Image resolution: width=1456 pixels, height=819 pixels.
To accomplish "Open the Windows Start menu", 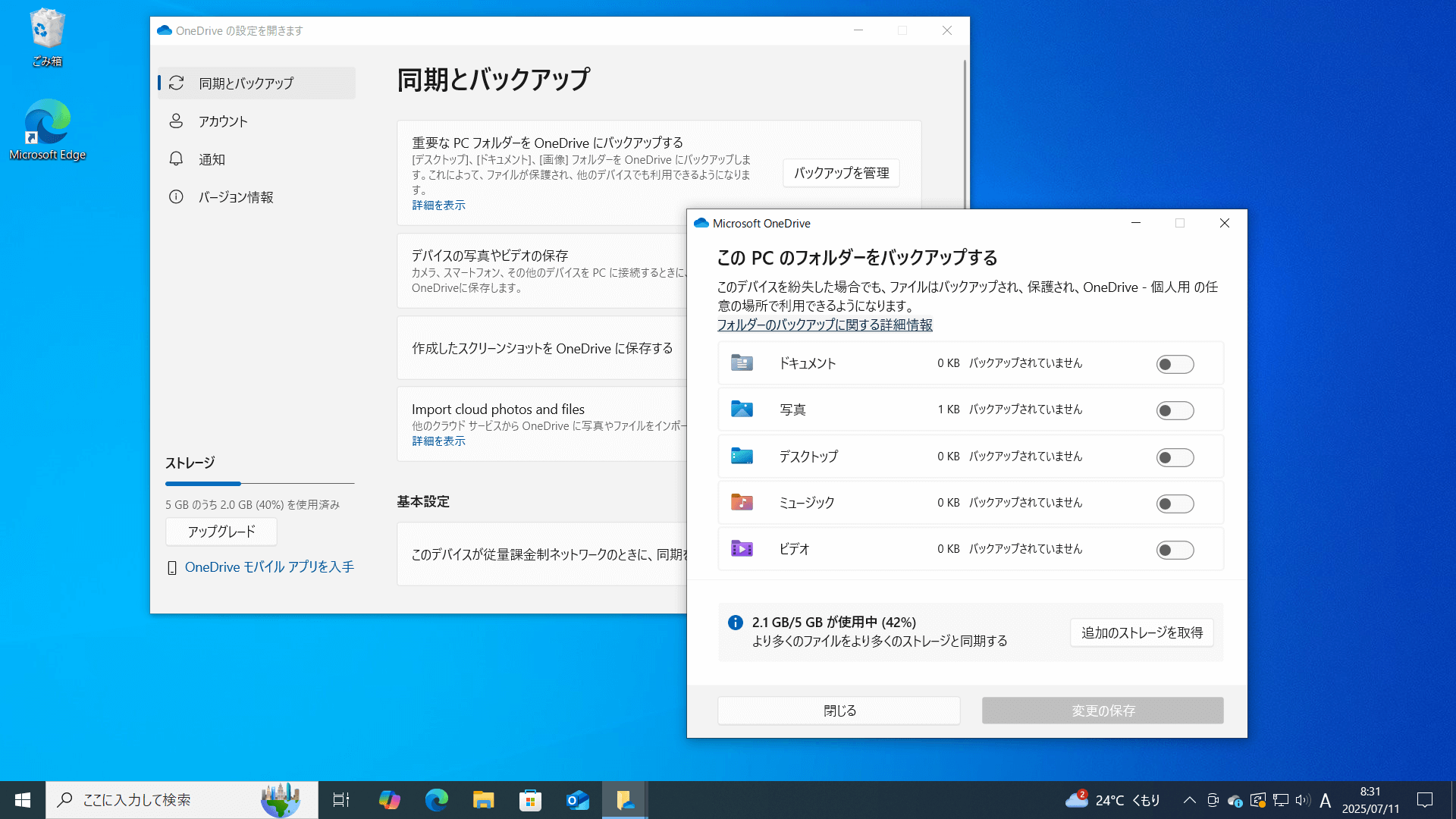I will click(x=23, y=800).
